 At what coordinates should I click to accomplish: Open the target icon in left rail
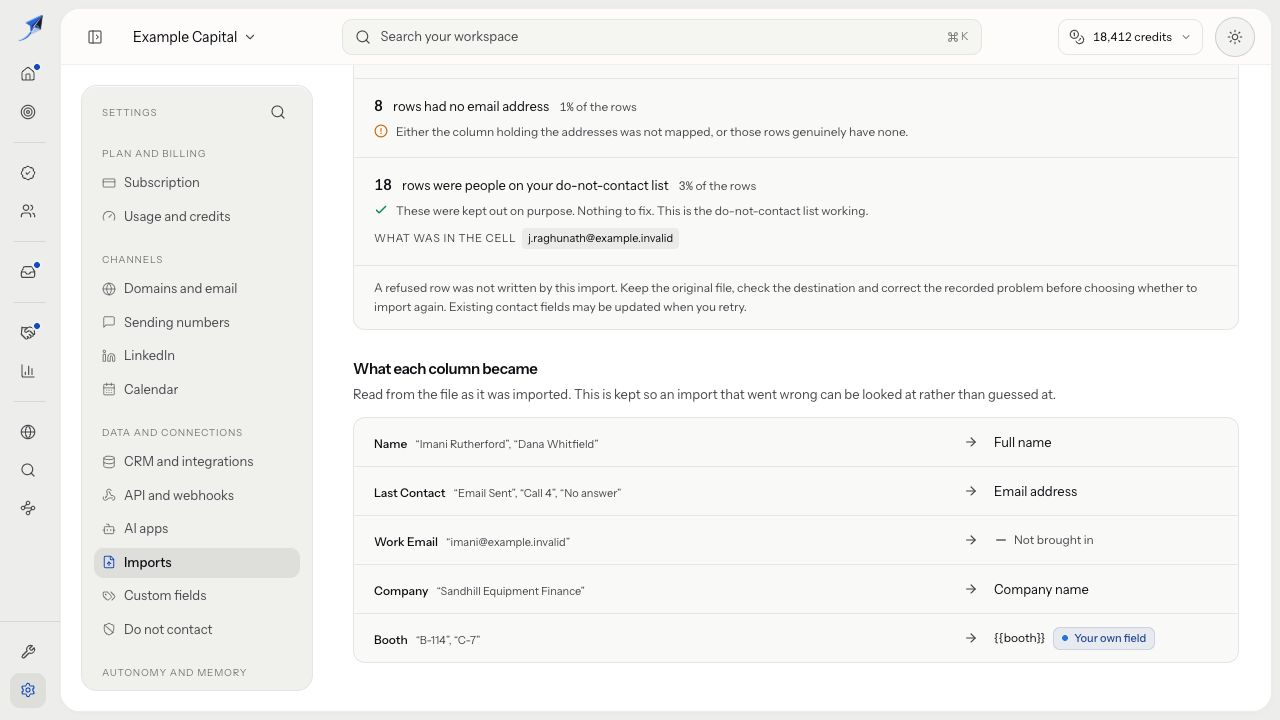point(28,112)
